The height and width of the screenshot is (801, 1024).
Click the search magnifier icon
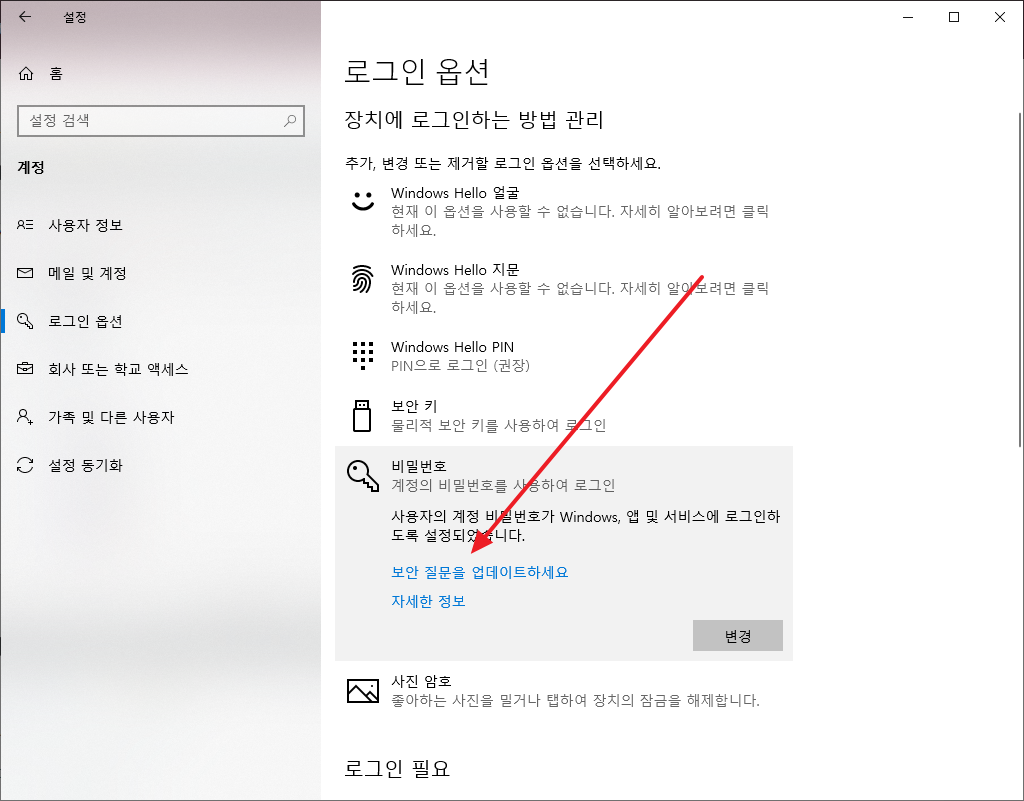coord(290,121)
